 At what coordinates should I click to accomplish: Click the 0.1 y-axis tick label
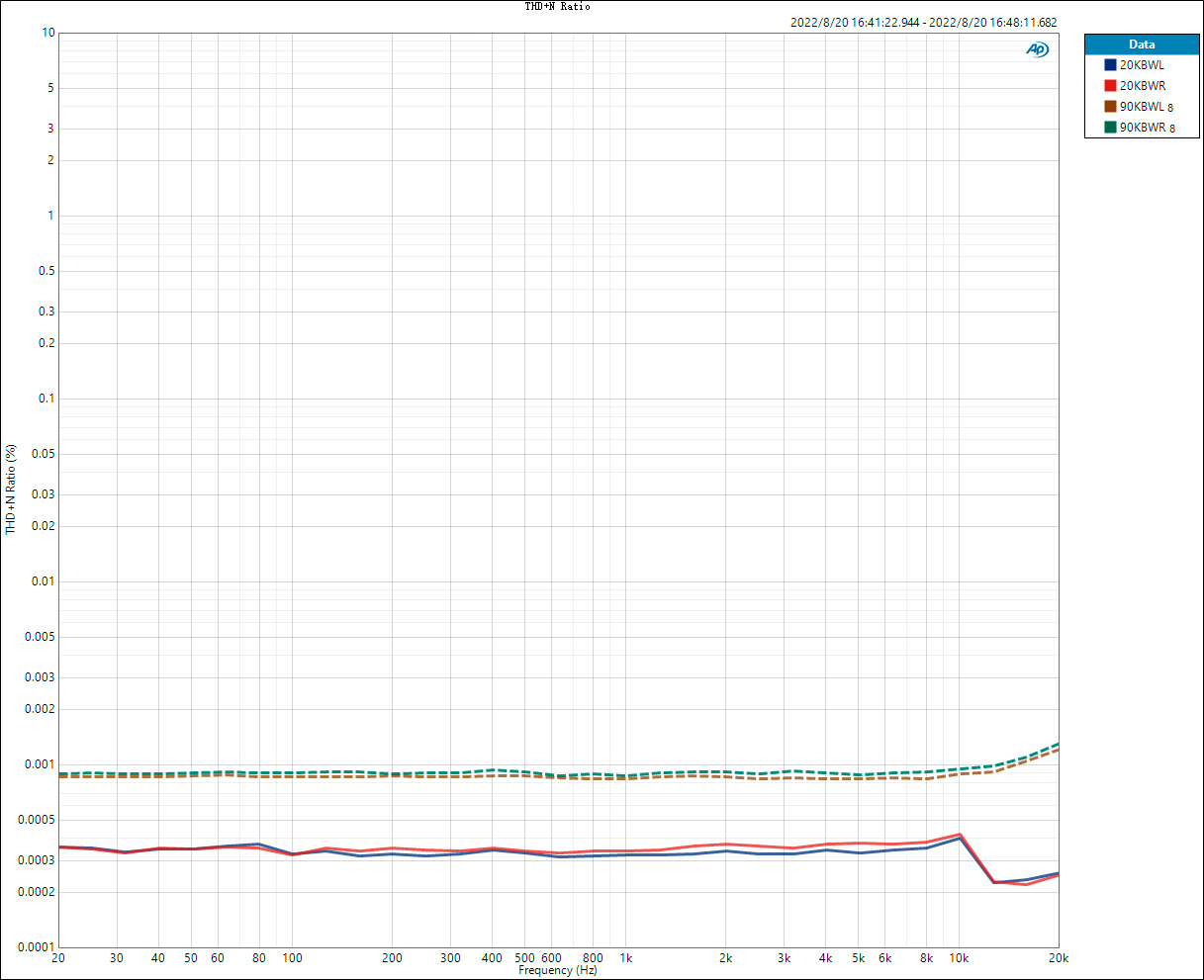tap(46, 399)
